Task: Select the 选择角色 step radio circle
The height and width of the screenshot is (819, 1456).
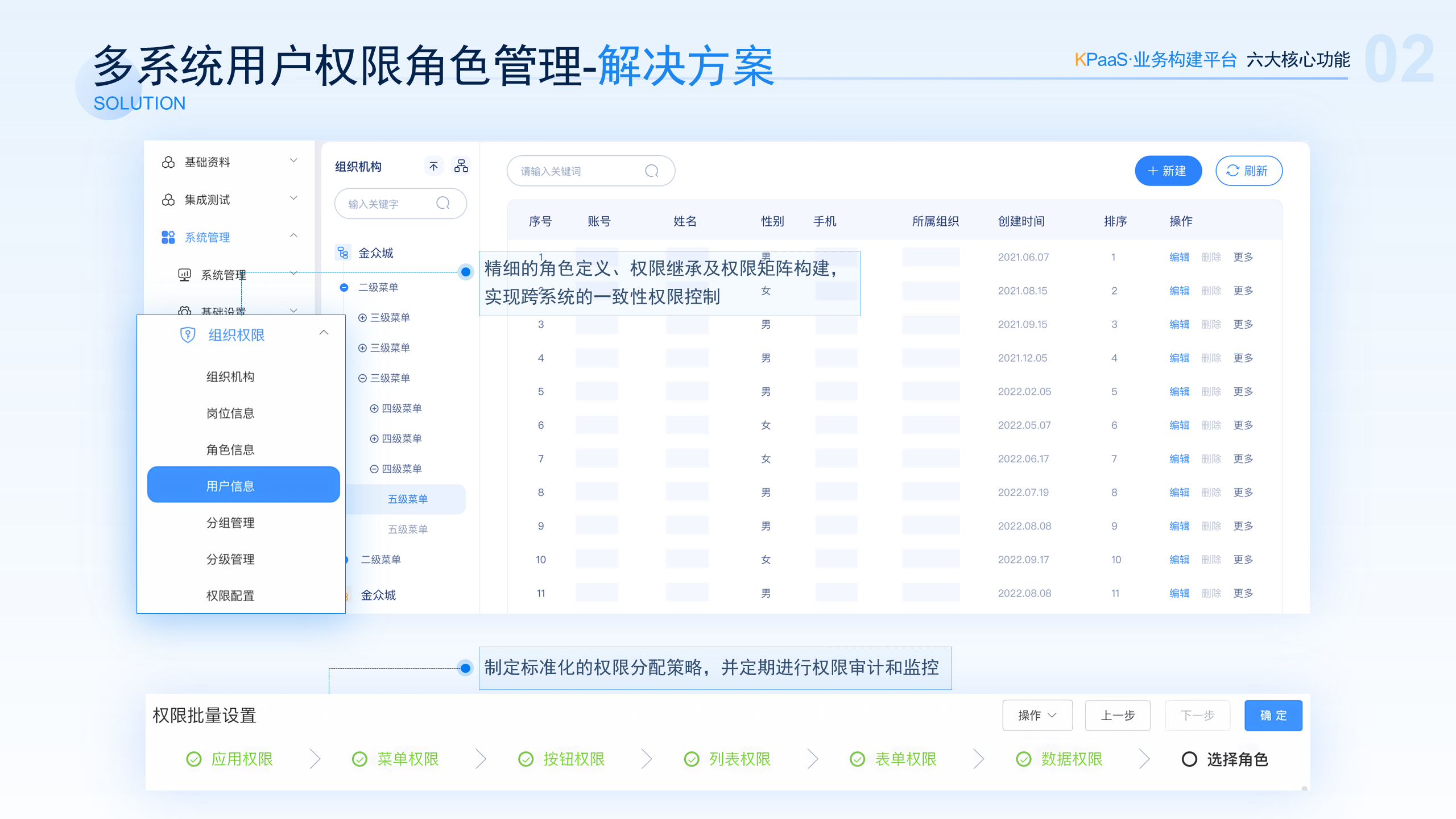Action: pos(1189,759)
